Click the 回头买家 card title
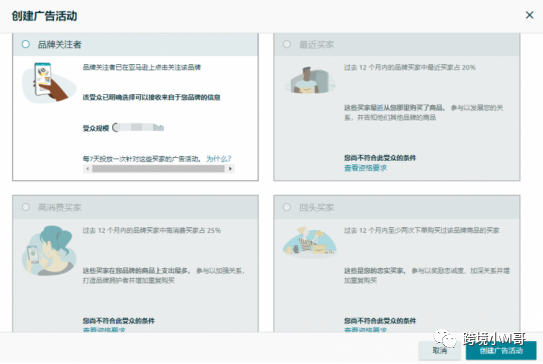This screenshot has width=543, height=364. (x=317, y=207)
